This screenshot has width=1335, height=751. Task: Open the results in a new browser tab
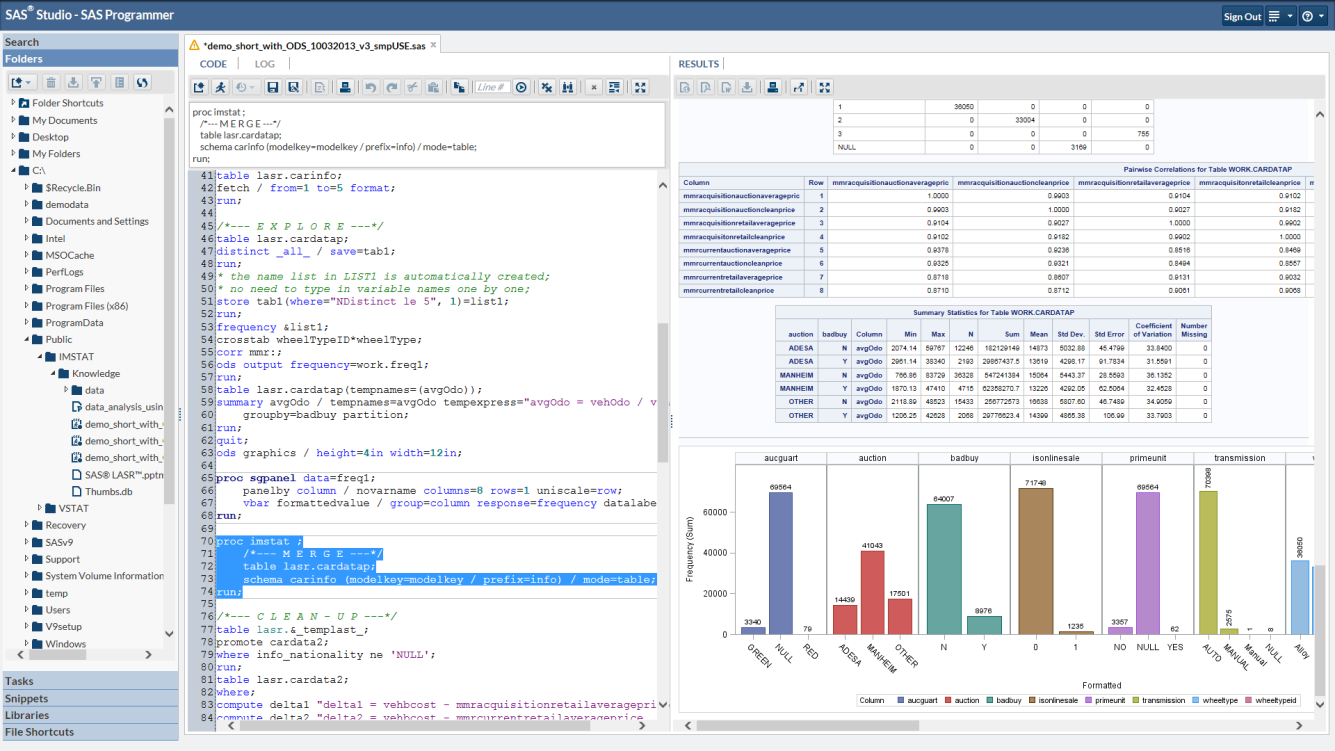(x=799, y=87)
